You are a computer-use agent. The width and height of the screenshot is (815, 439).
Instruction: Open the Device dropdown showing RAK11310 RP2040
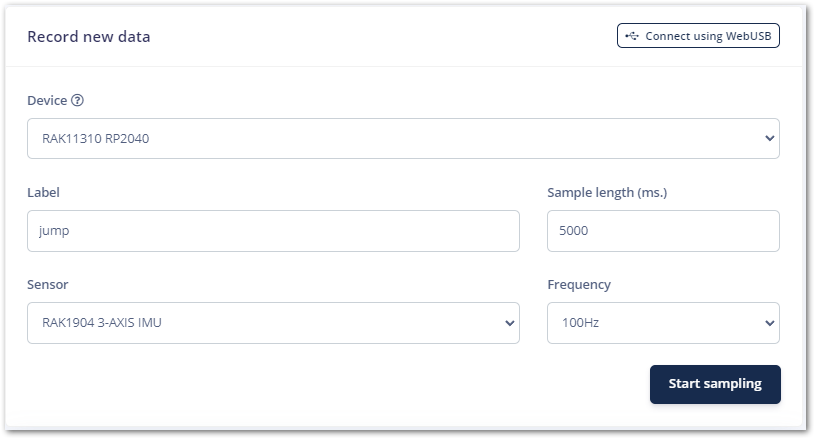point(400,138)
